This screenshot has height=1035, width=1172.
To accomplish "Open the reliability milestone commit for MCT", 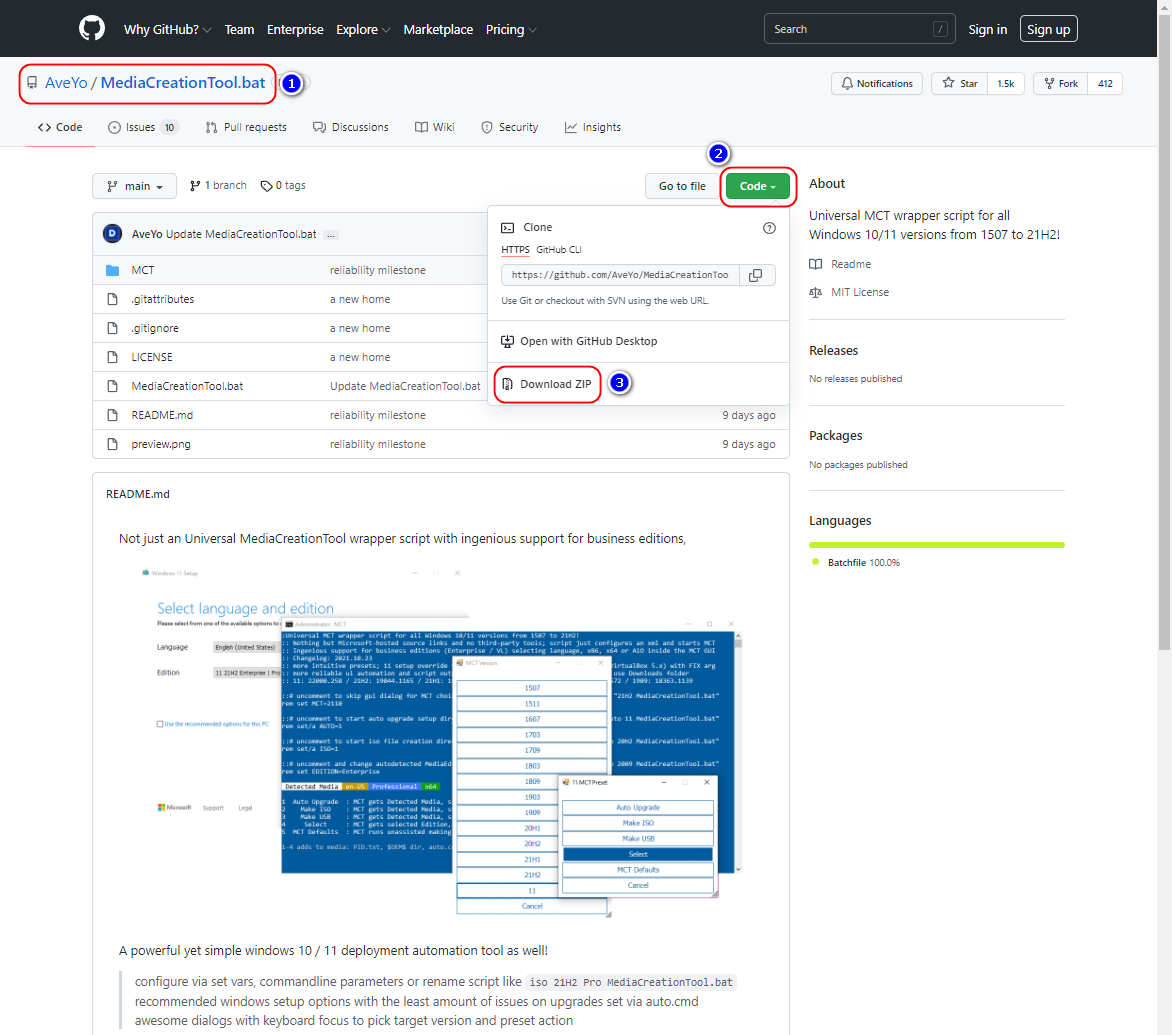I will click(x=377, y=271).
